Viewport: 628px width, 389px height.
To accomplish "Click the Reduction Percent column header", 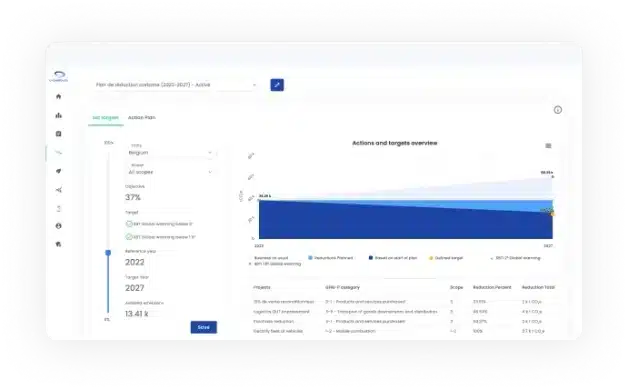I will coord(492,287).
